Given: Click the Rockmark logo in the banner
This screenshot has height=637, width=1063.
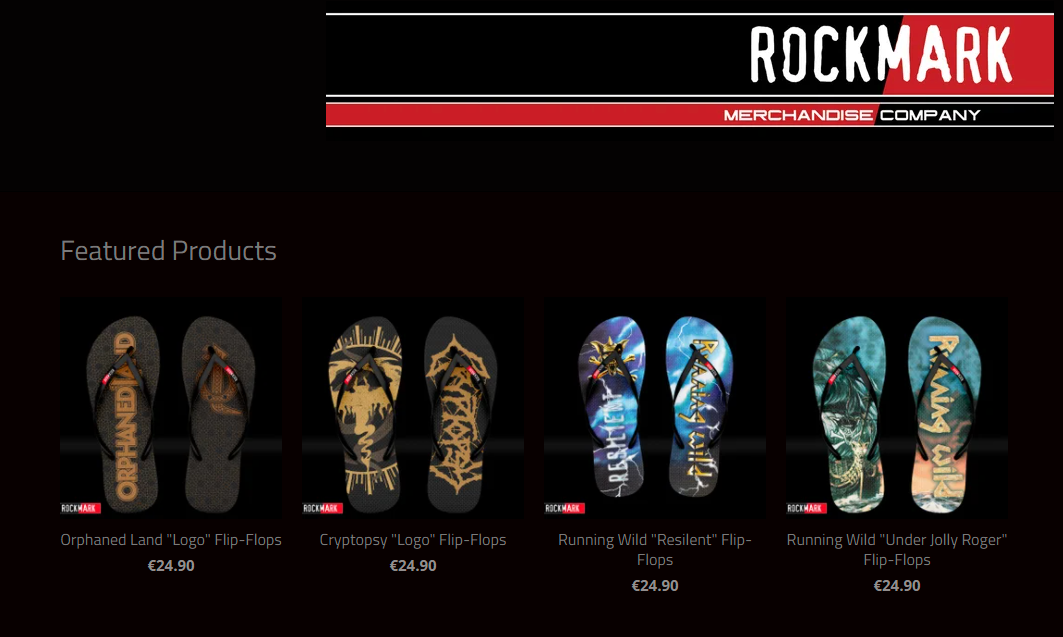Looking at the screenshot, I should tap(881, 55).
